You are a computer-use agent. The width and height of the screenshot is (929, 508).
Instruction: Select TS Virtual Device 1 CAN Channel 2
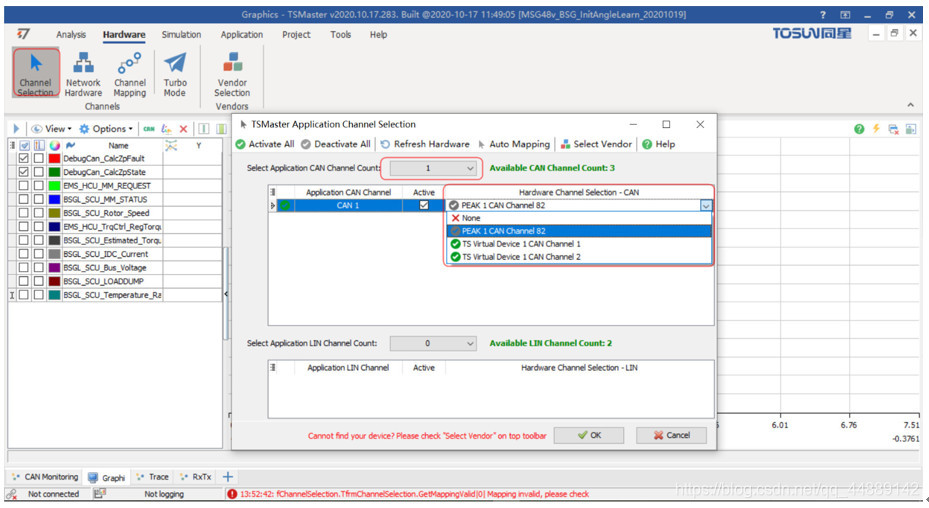(x=579, y=257)
